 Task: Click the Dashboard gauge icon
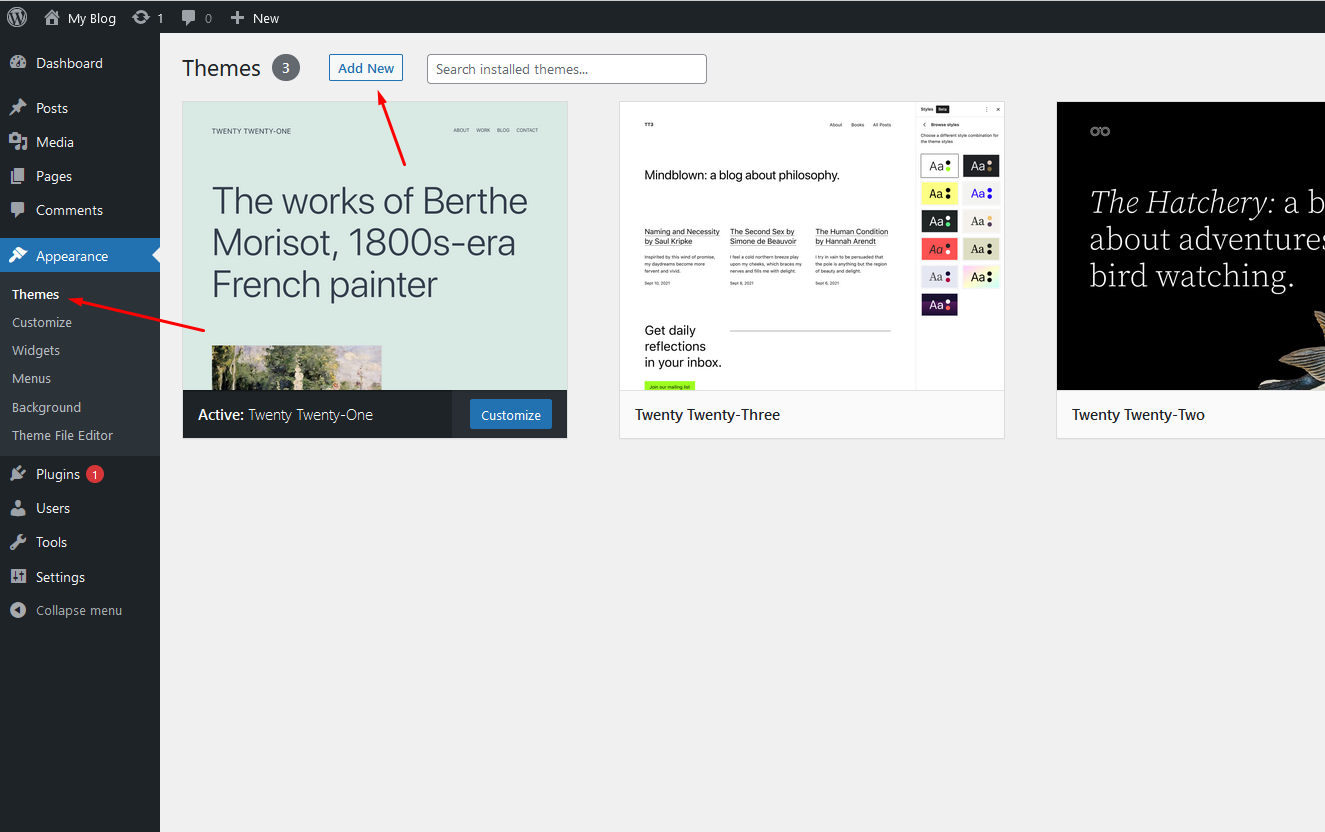tap(18, 63)
